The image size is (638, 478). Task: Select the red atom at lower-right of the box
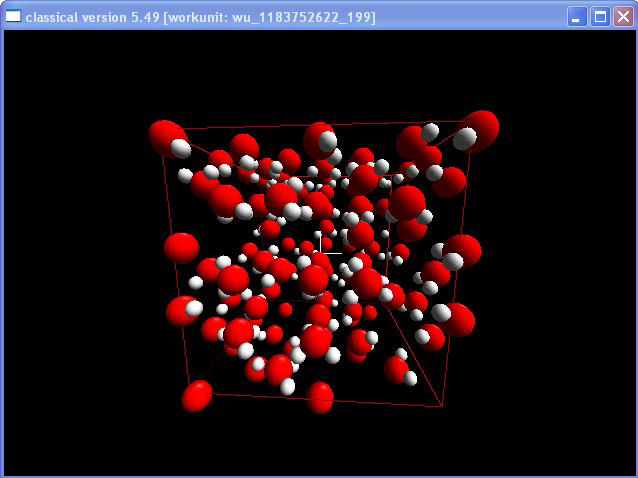click(456, 319)
